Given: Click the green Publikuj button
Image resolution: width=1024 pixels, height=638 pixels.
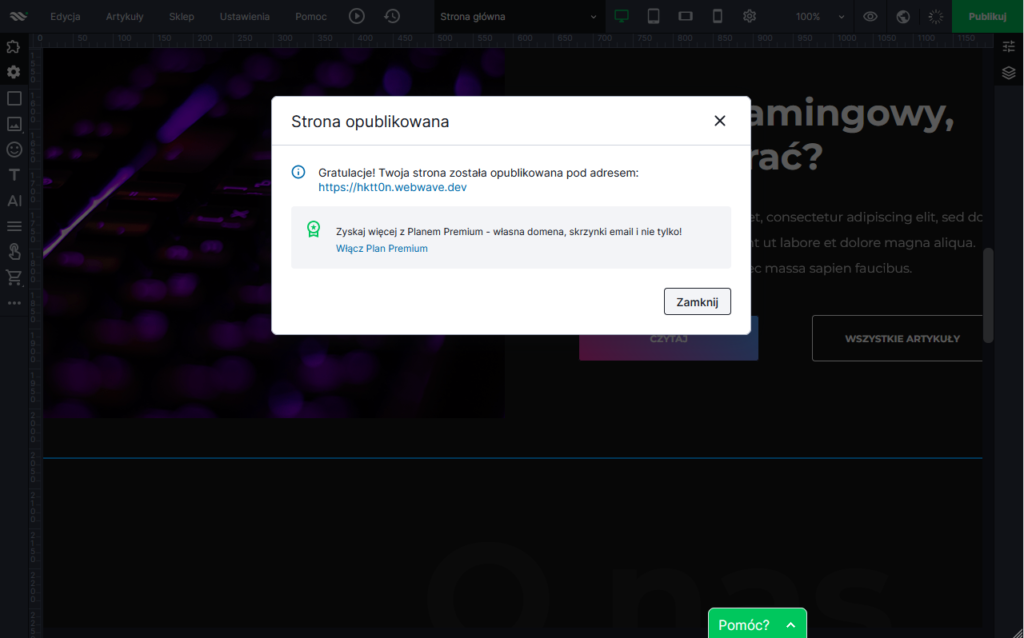Looking at the screenshot, I should coord(987,16).
